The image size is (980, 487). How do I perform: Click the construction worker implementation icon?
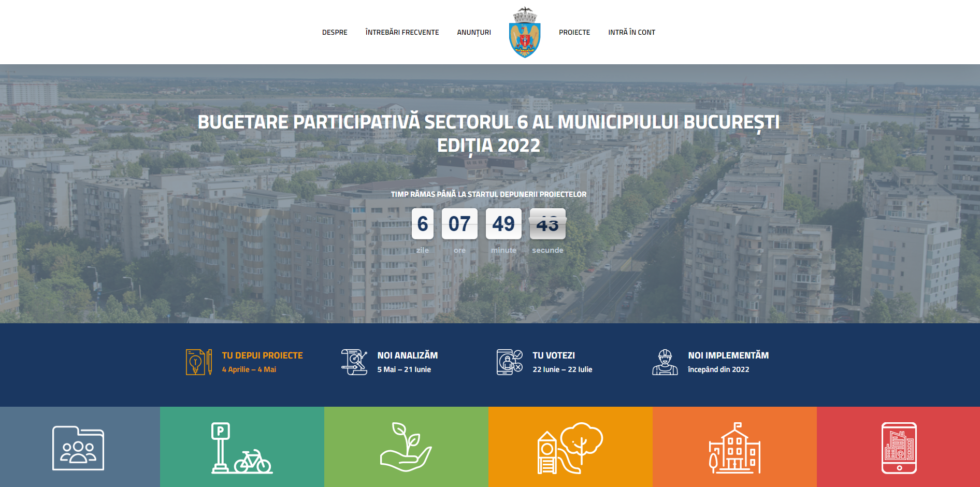(665, 361)
